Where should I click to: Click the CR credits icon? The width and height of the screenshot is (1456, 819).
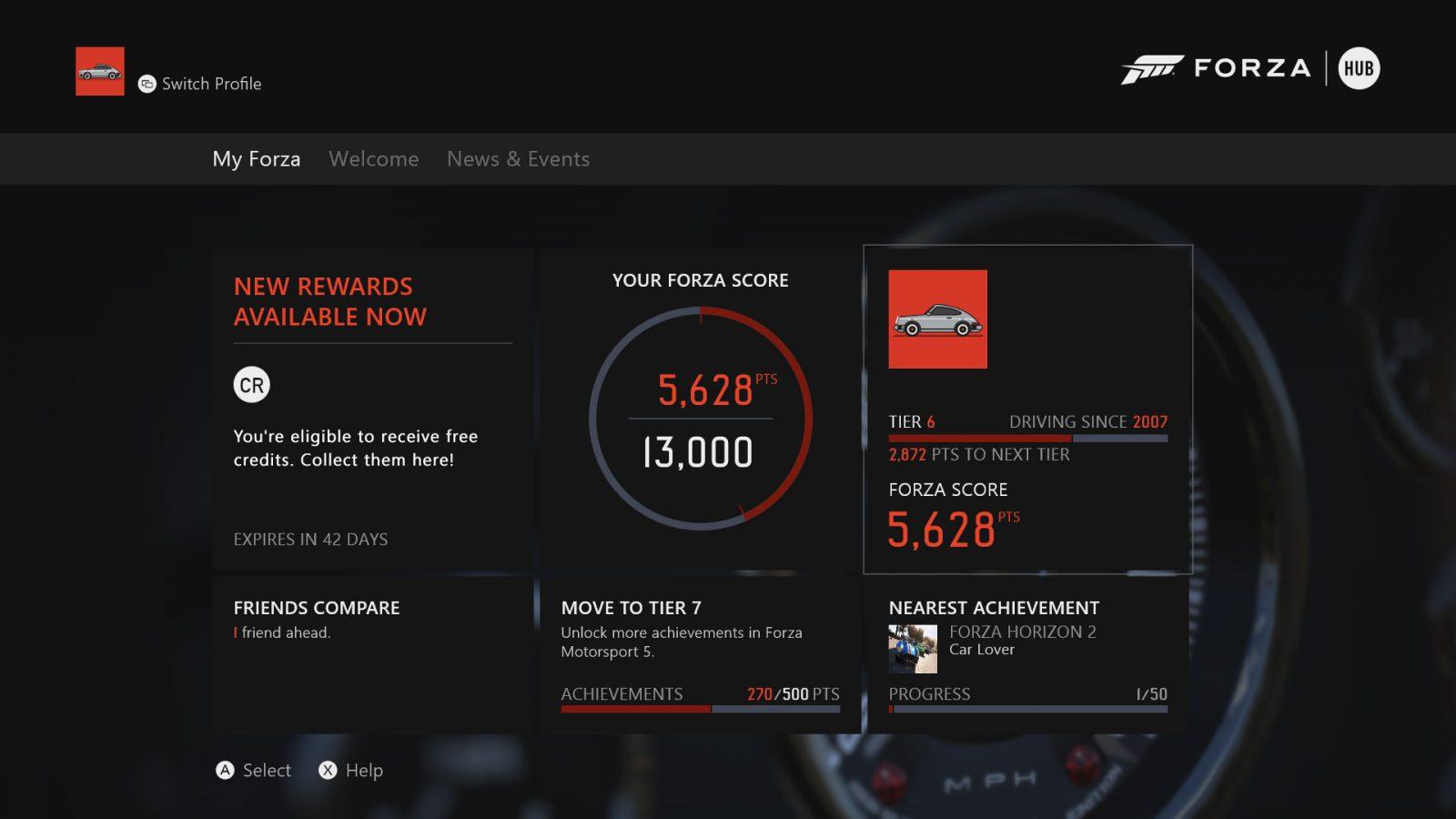coord(252,385)
